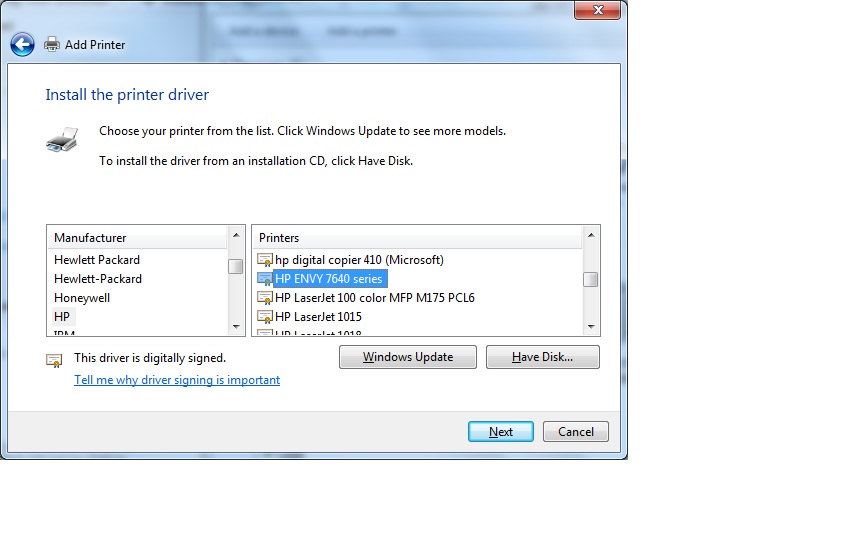Click Manufacturer list scroll up arrow
The height and width of the screenshot is (540, 864).
(236, 235)
